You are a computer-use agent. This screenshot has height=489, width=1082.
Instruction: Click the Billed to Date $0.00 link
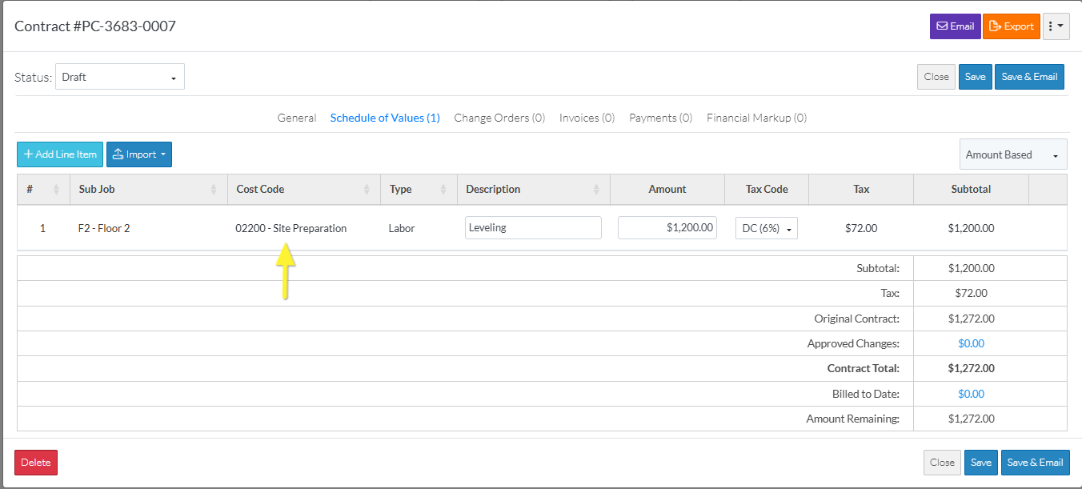point(971,395)
